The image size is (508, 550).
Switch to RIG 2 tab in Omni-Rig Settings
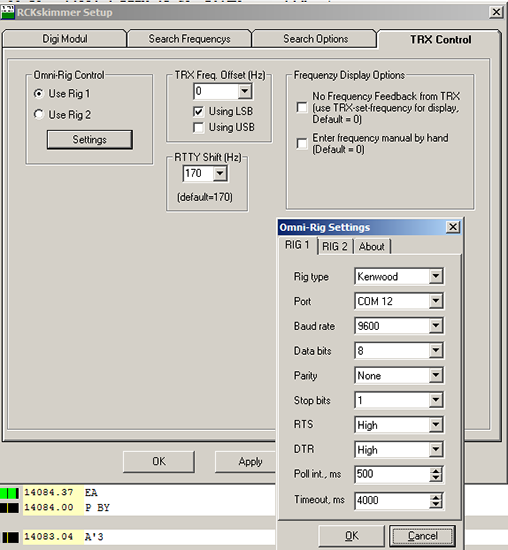(x=335, y=246)
